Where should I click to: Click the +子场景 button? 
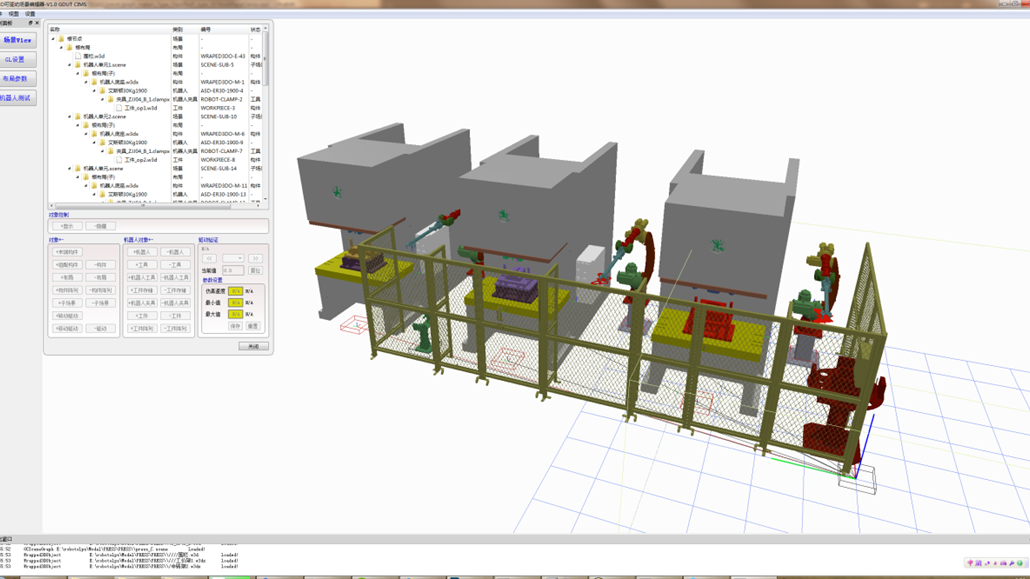click(67, 303)
